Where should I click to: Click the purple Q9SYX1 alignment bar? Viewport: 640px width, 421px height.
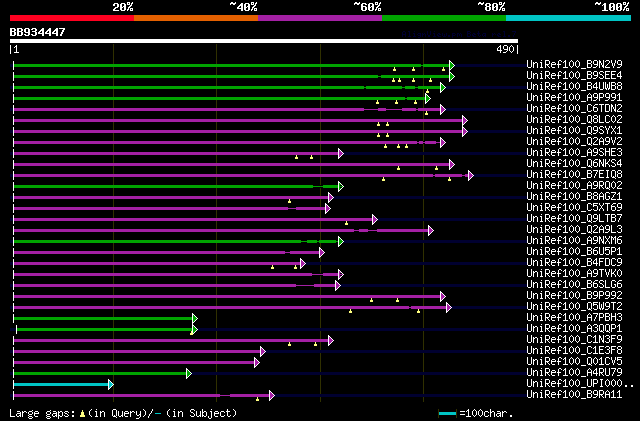(238, 131)
